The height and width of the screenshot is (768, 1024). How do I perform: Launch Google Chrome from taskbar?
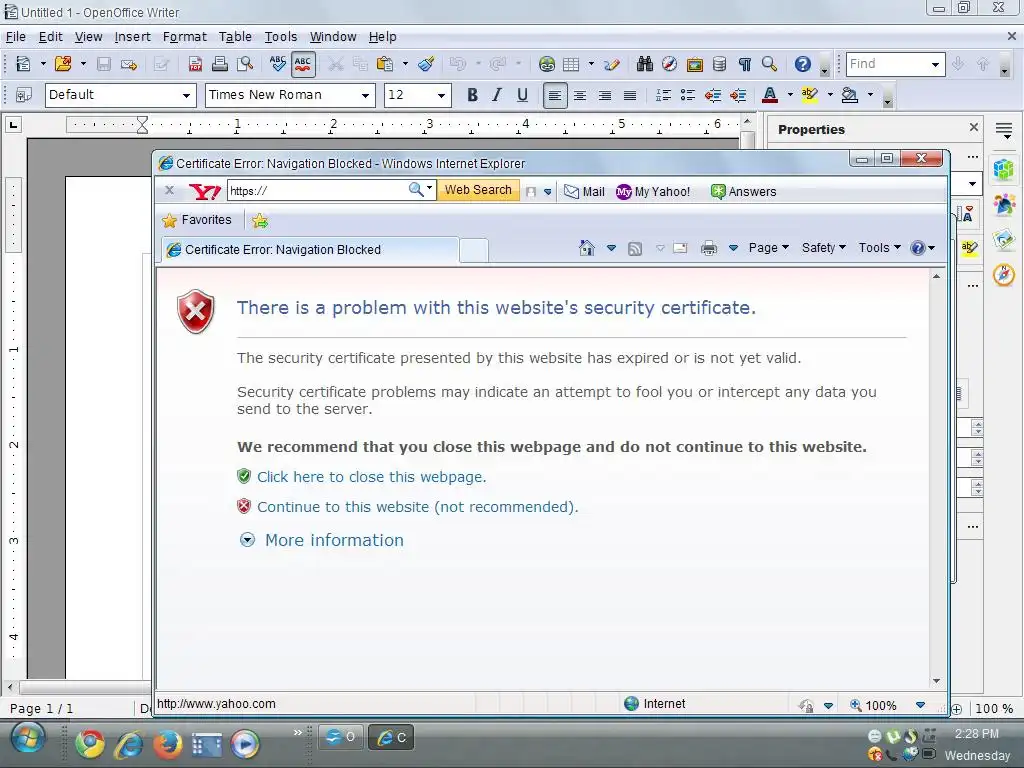(x=90, y=744)
